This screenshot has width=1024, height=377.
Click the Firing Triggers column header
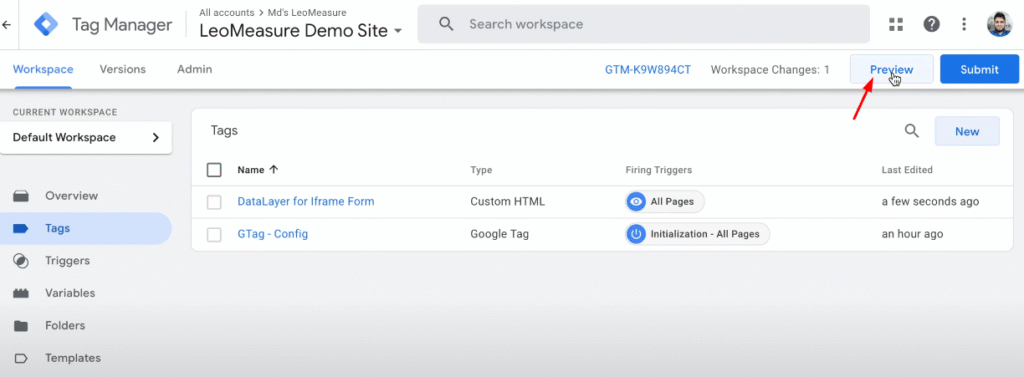658,170
